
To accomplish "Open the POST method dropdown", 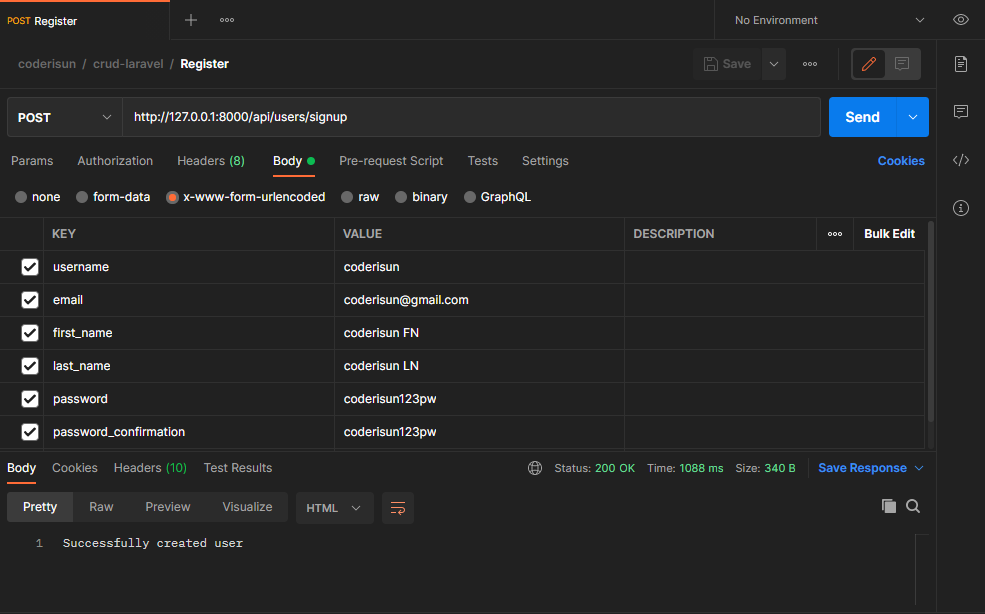I will (x=65, y=117).
